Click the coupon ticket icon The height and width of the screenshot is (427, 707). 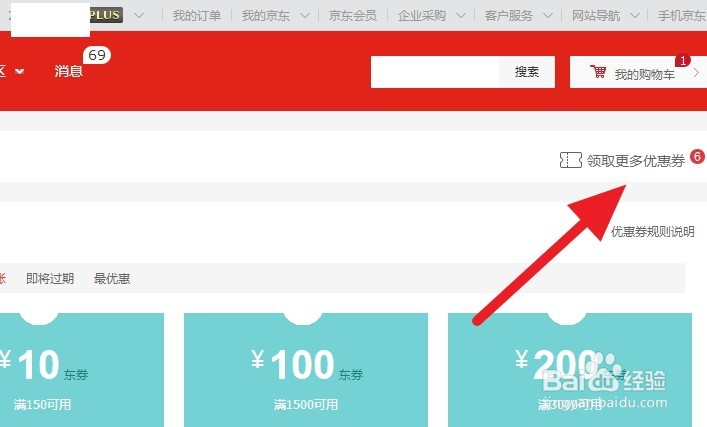tap(571, 160)
